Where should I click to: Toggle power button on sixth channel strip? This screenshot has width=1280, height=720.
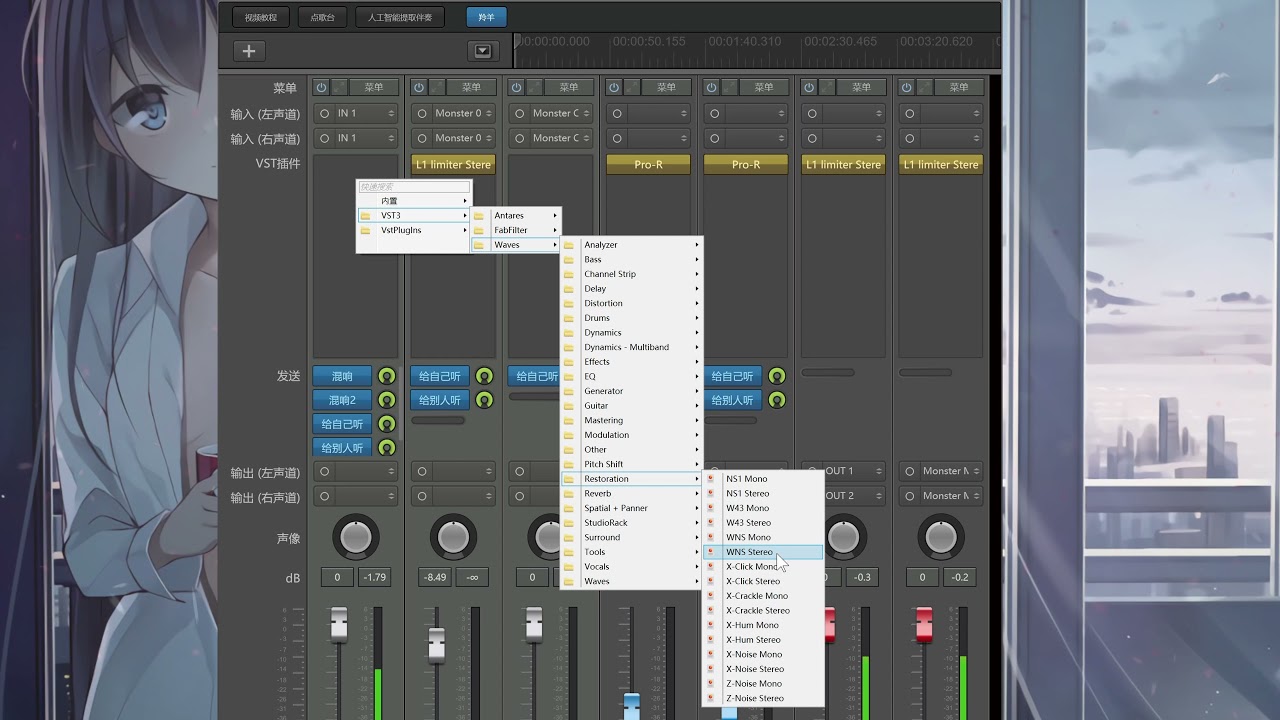coord(809,88)
